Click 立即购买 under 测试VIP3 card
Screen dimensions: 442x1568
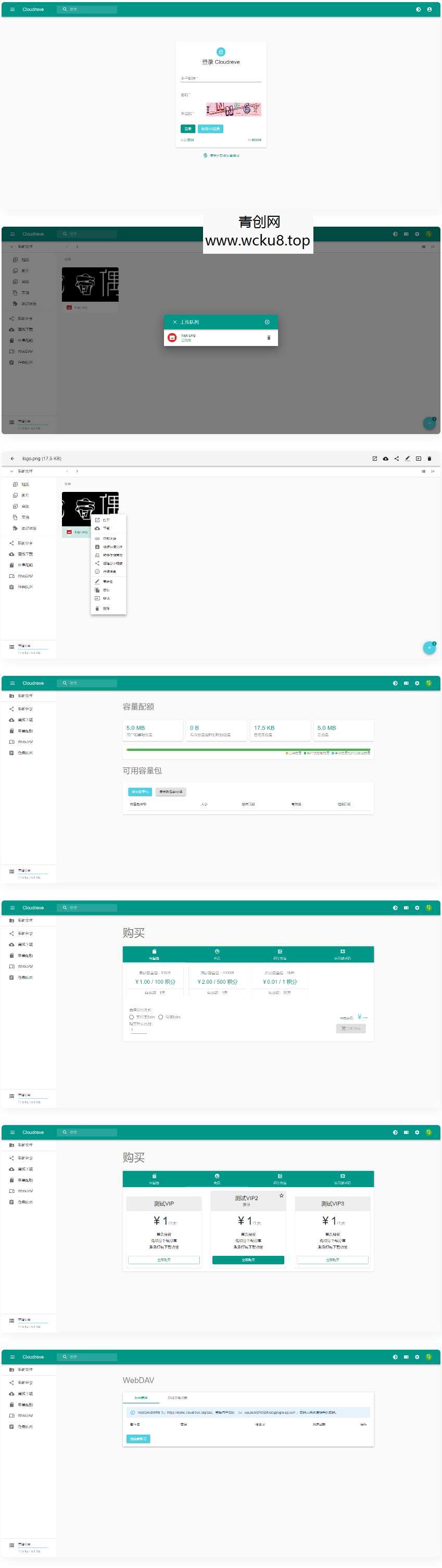[x=333, y=1260]
